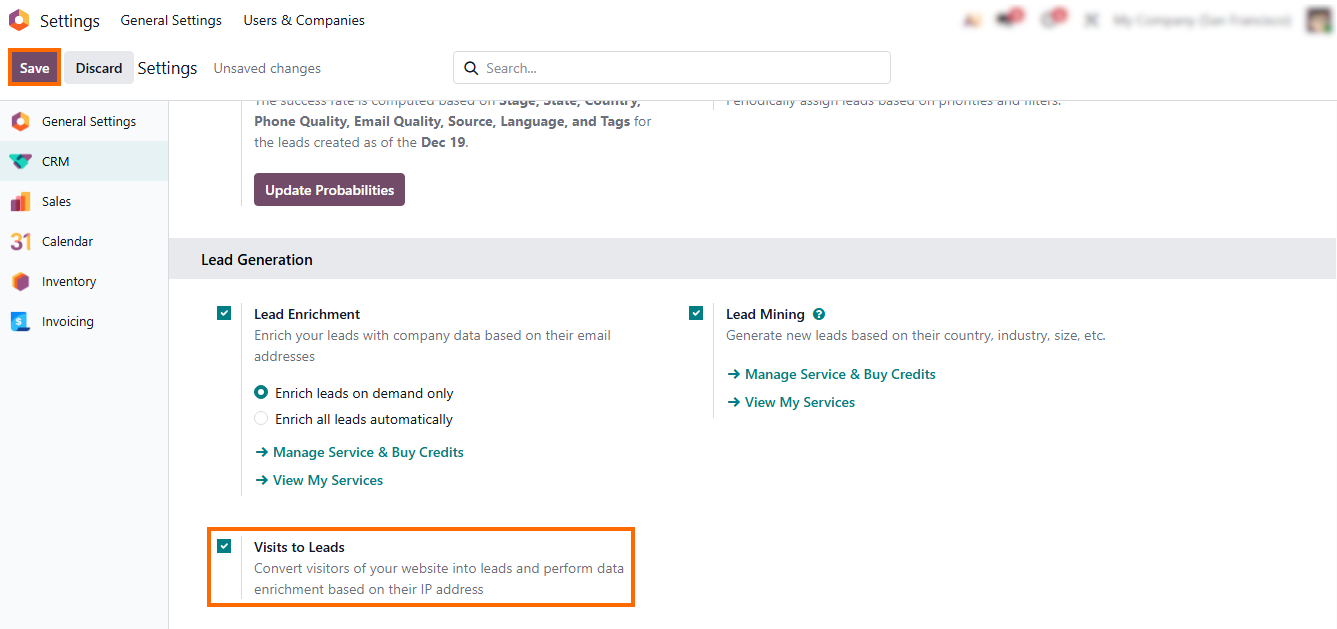Uncheck the Lead Enrichment checkbox
This screenshot has height=629, width=1337.
point(224,313)
